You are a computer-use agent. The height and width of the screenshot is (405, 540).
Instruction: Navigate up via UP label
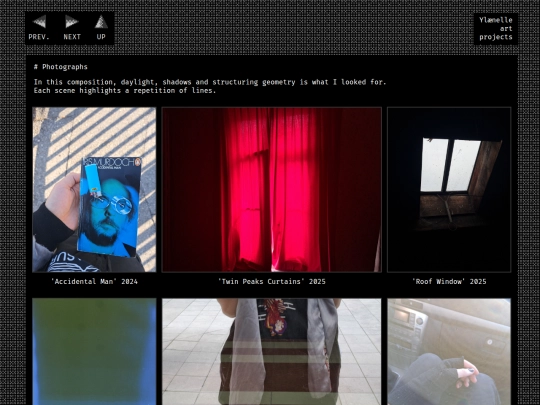click(101, 37)
